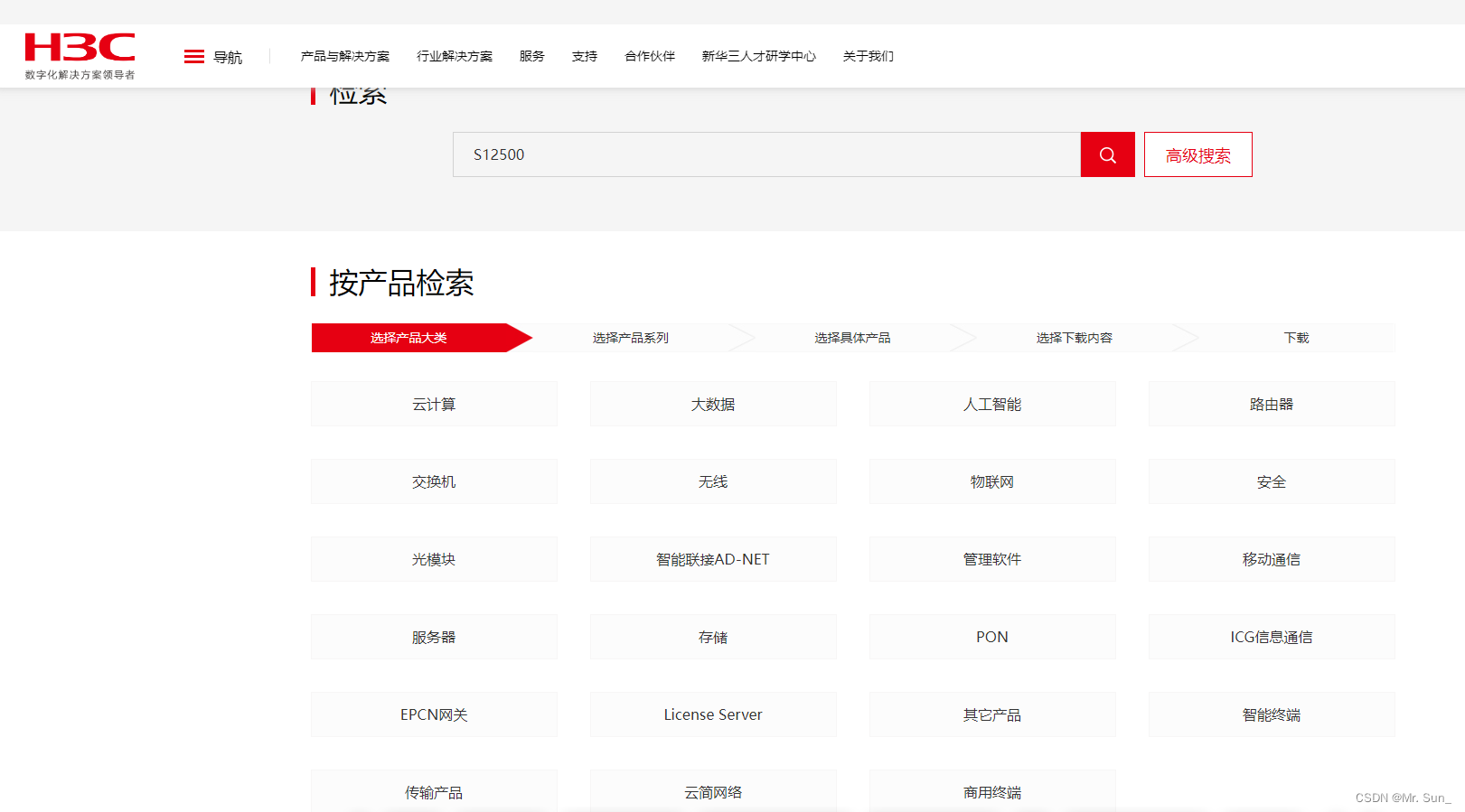Click the red magnifier search icon

coord(1107,154)
